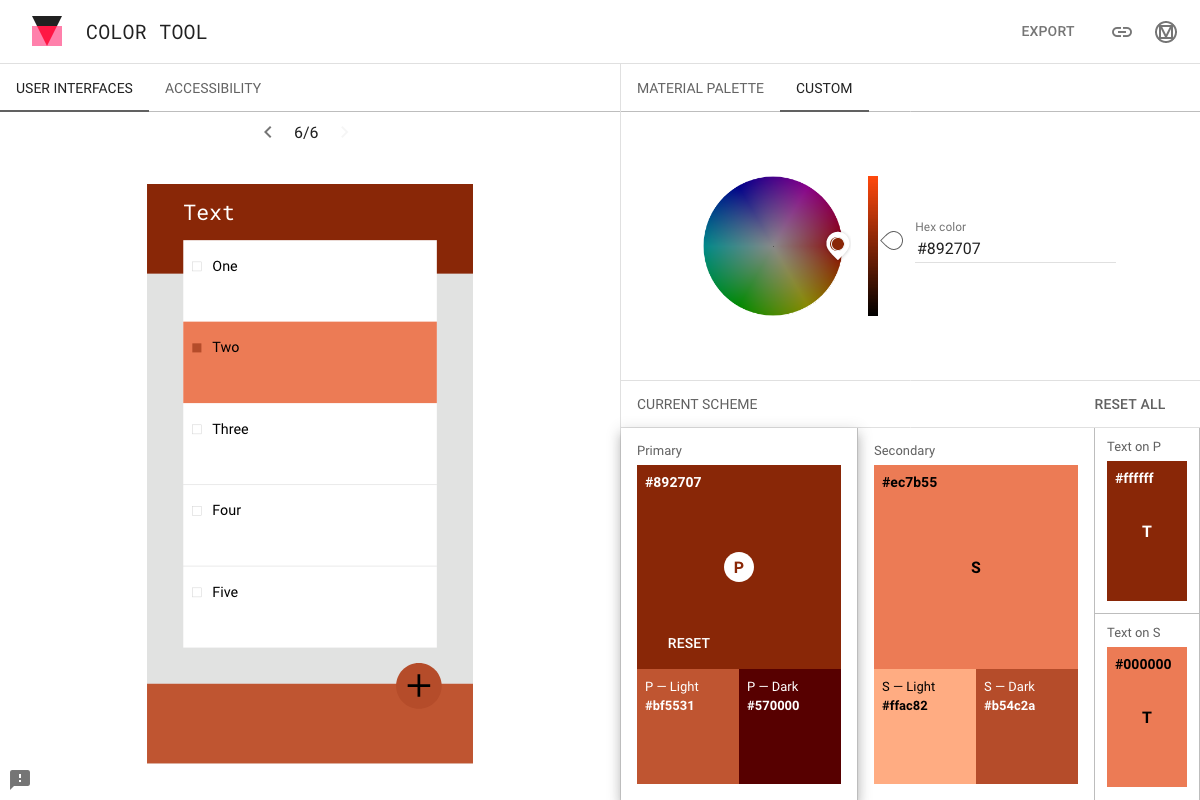Image resolution: width=1200 pixels, height=800 pixels.
Task: Go to previous preview with left chevron
Action: click(x=267, y=131)
